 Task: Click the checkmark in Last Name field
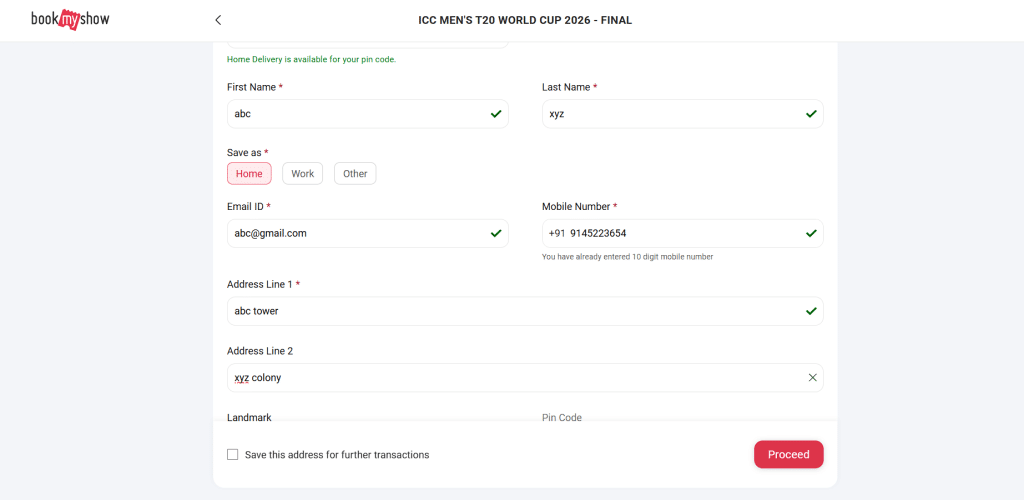811,114
